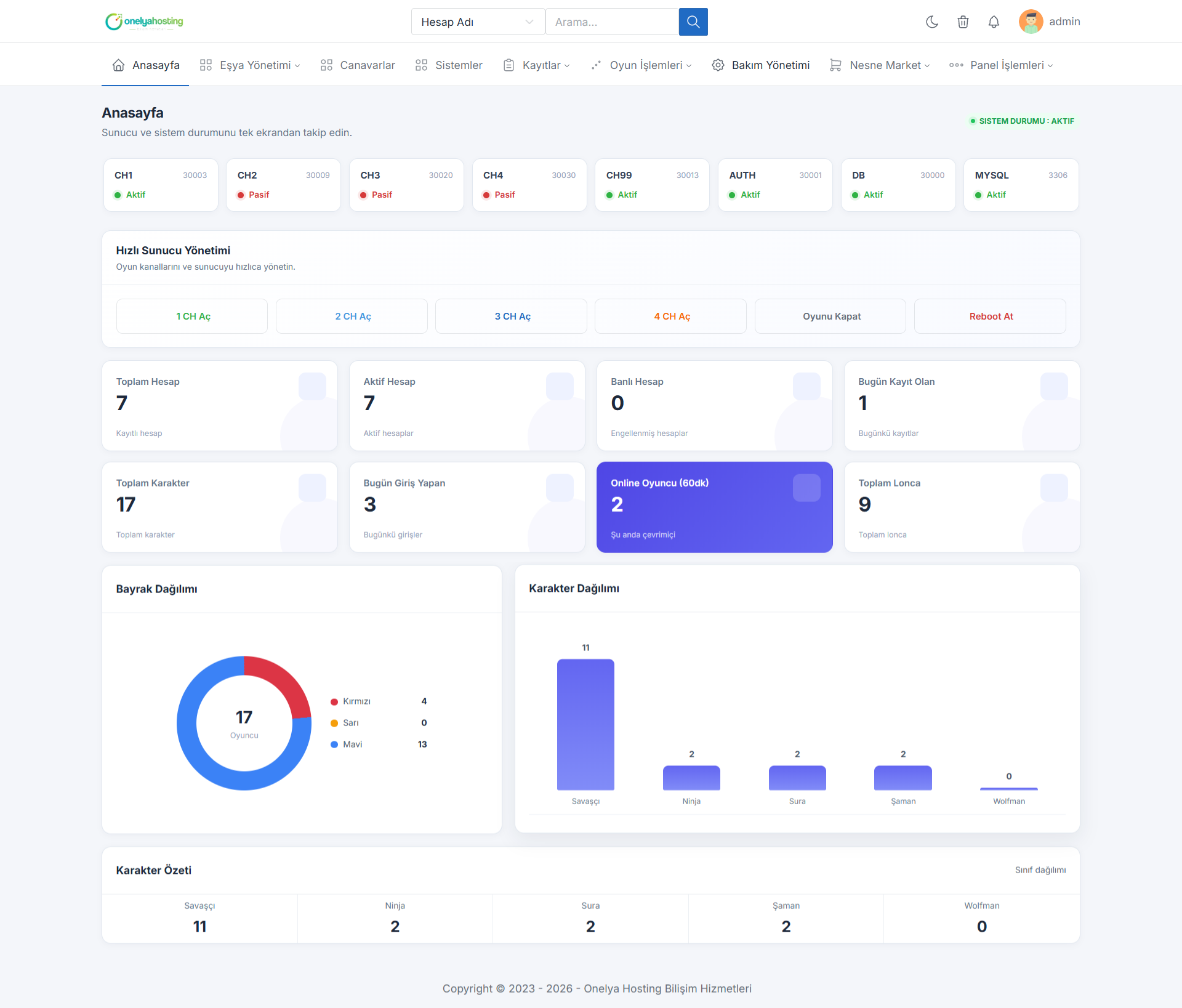This screenshot has width=1182, height=1008.
Task: Click the 2 CH Aç button
Action: point(352,317)
